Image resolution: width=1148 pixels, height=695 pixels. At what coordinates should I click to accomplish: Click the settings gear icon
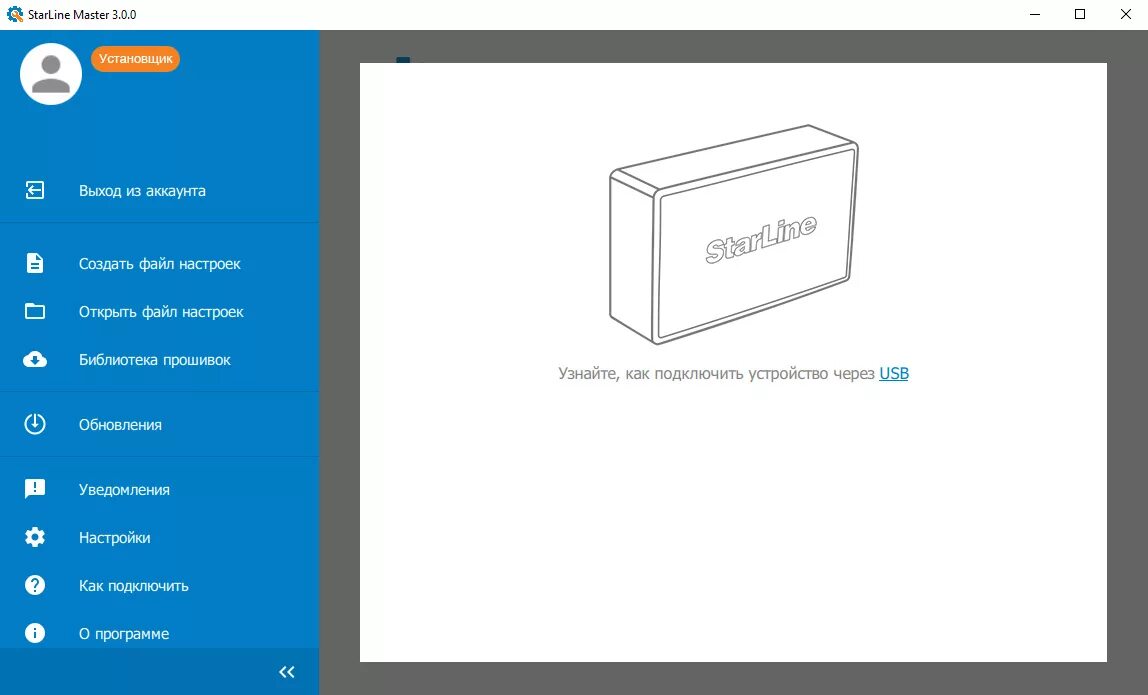pos(34,537)
